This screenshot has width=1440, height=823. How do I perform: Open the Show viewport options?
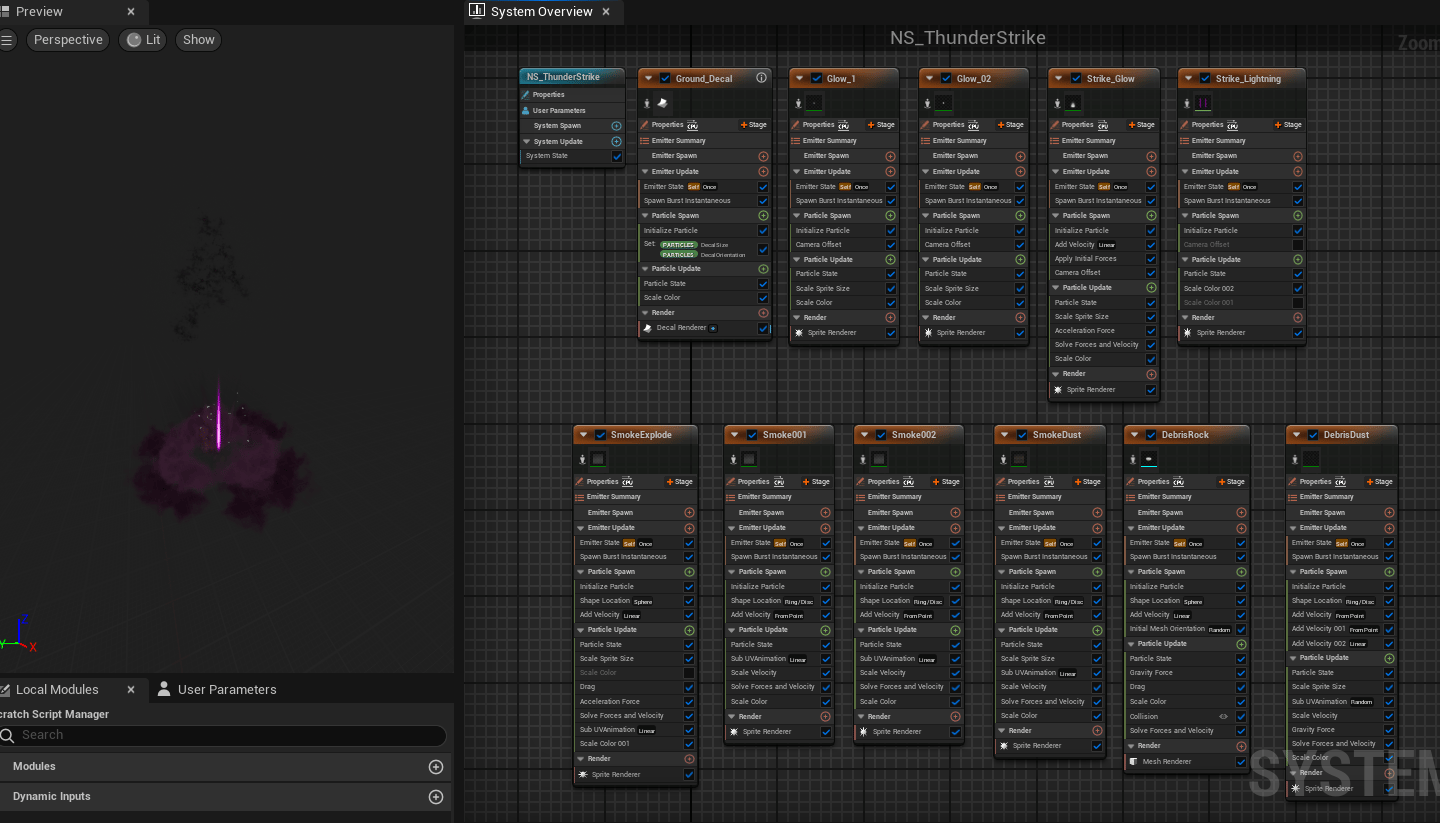(198, 40)
